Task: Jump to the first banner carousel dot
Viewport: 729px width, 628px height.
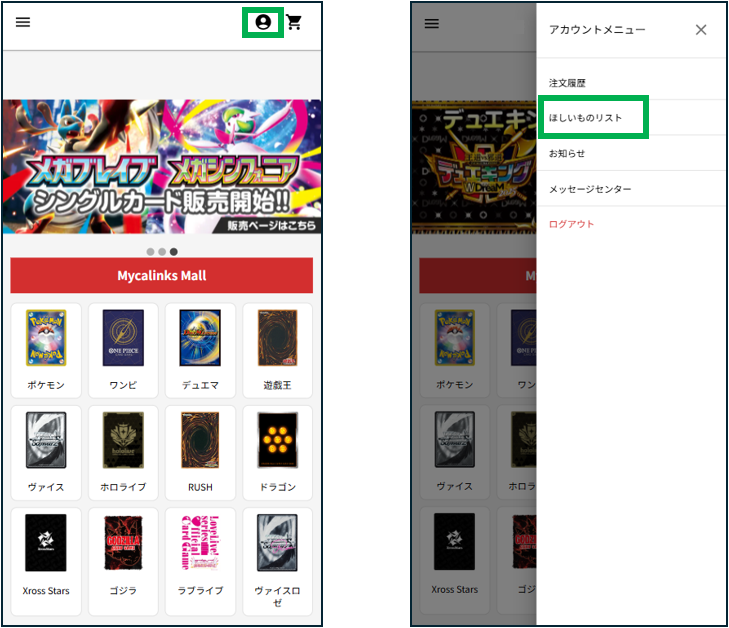Action: point(150,252)
